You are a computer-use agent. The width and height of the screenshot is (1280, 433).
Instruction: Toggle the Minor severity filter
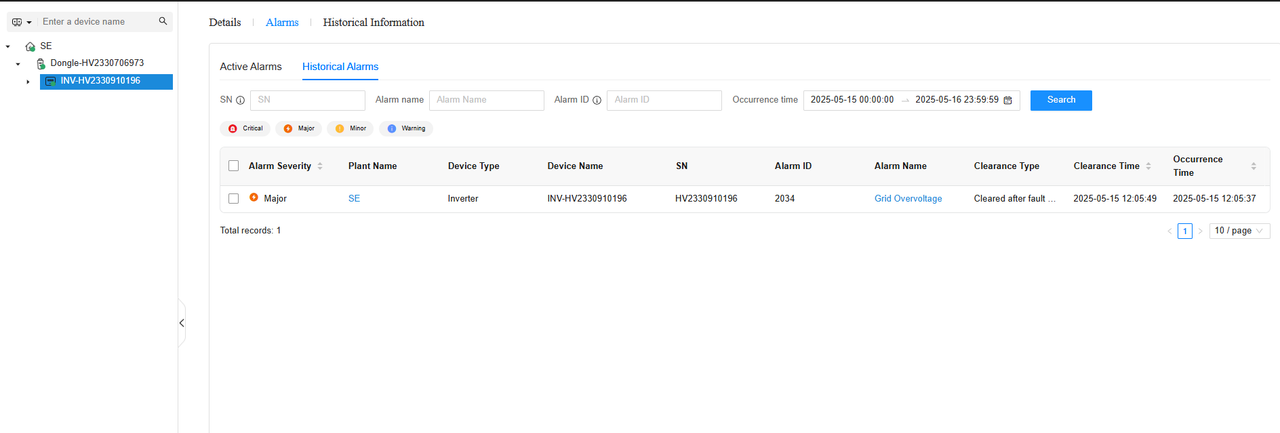(350, 128)
